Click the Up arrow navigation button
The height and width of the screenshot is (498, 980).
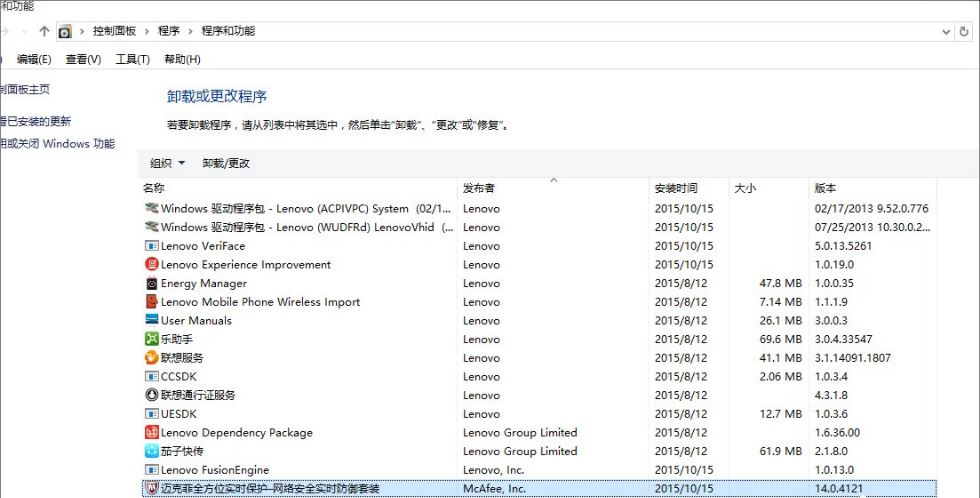coord(44,31)
